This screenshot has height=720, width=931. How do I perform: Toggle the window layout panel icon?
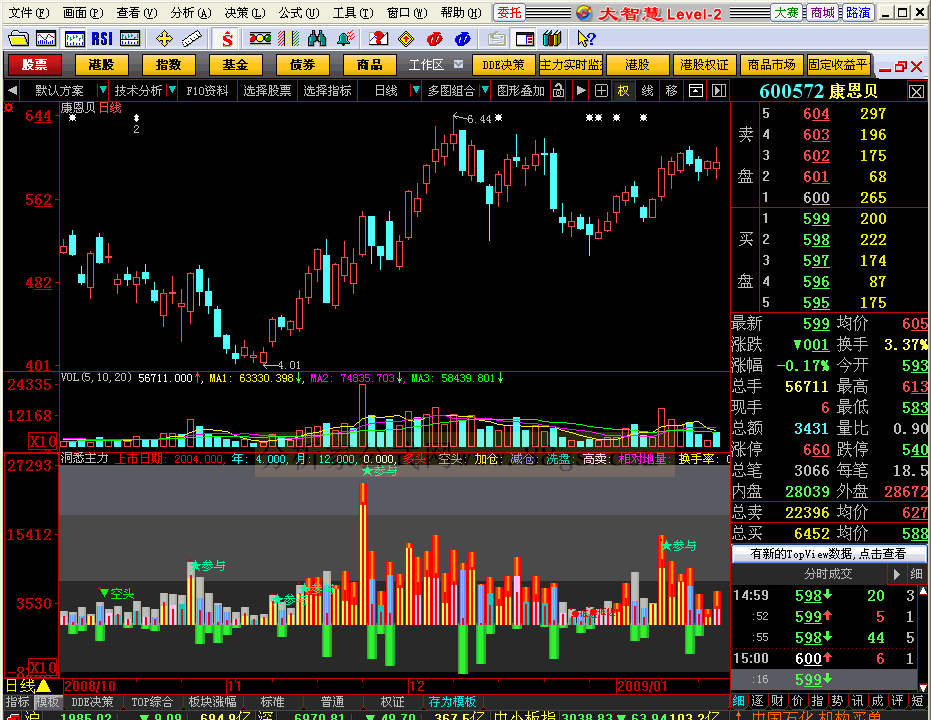click(x=525, y=39)
